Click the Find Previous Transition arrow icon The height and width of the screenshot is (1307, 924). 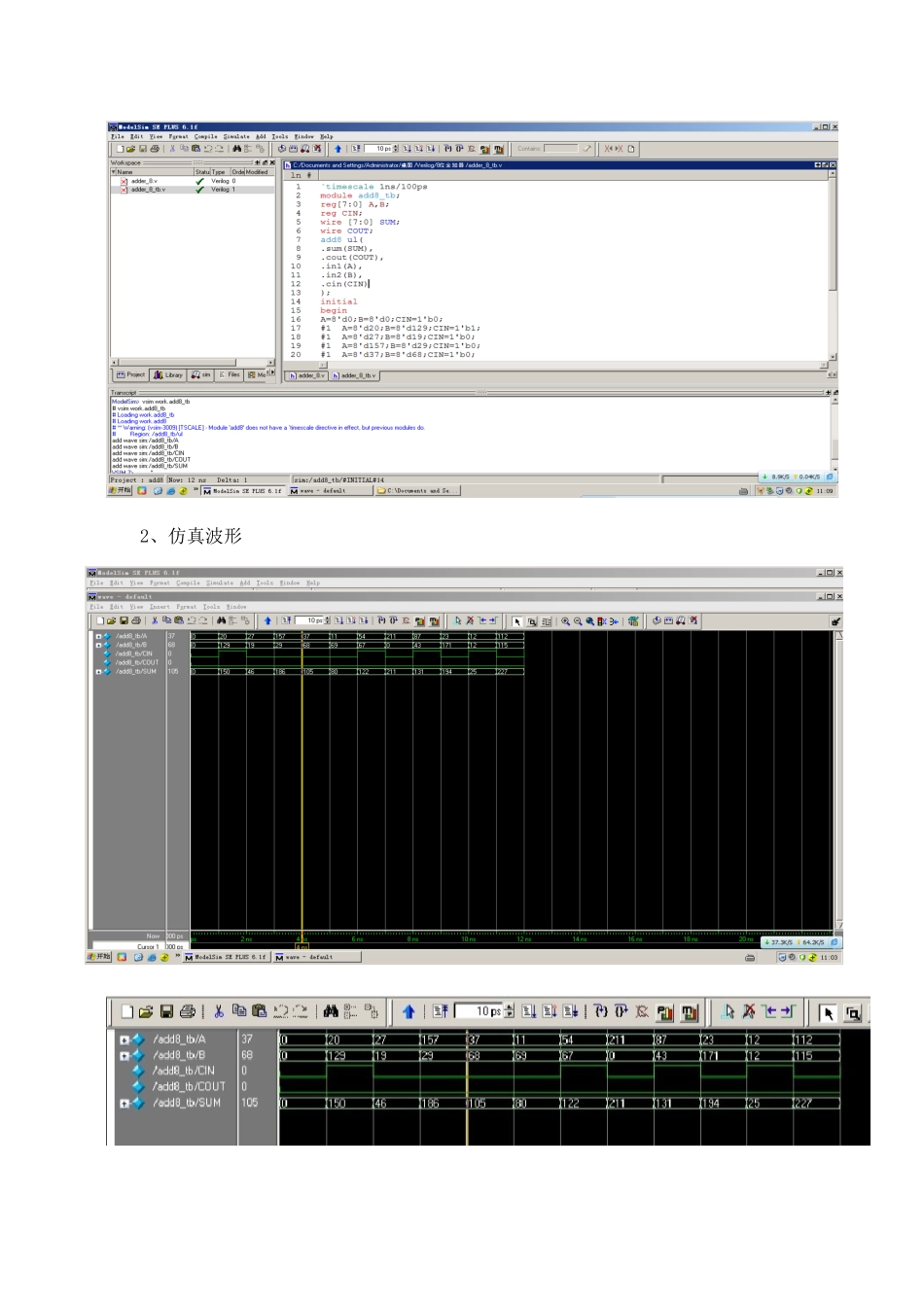pos(770,1011)
